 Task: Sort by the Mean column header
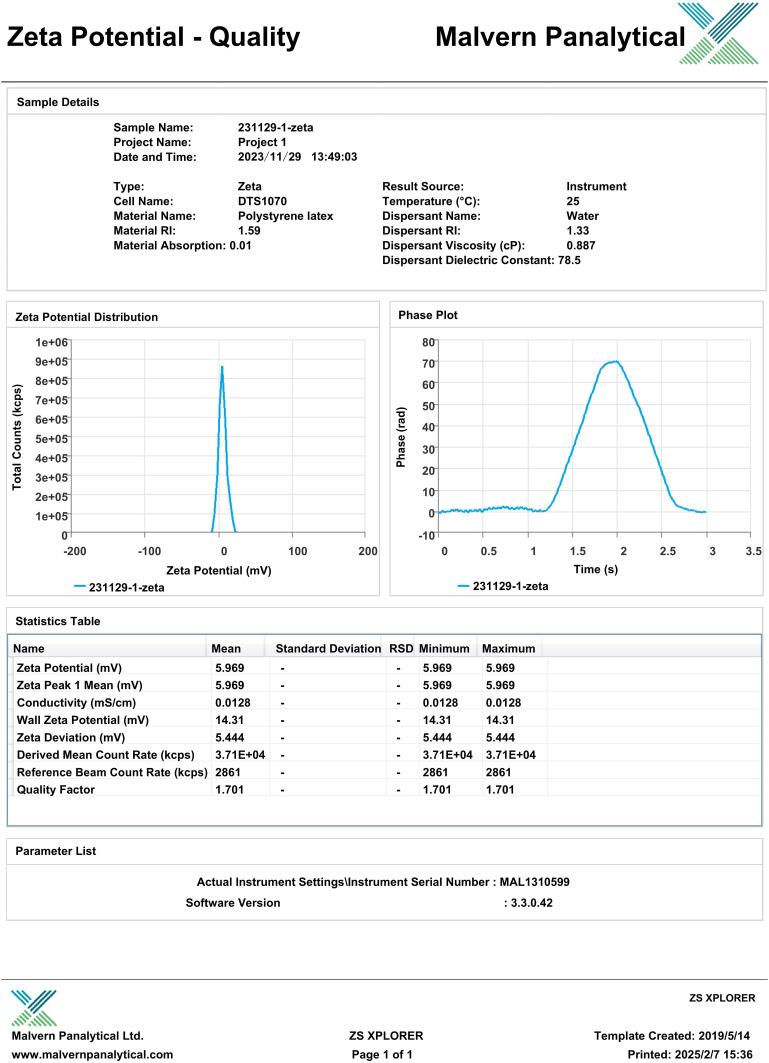pos(226,648)
